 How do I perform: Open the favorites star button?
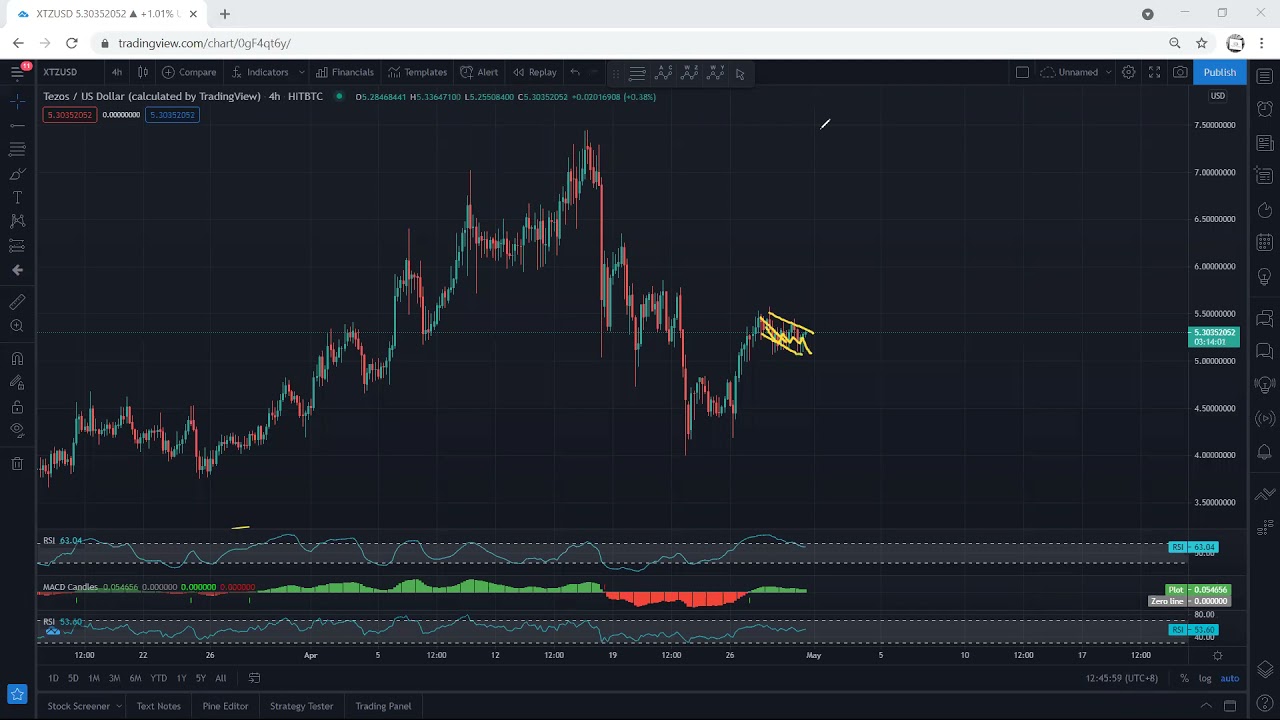pos(17,693)
